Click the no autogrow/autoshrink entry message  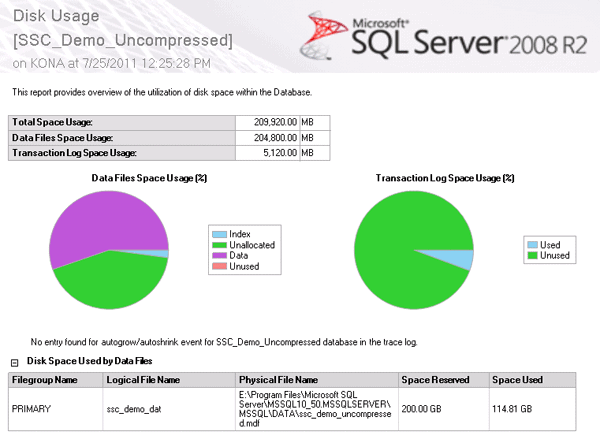tap(224, 342)
